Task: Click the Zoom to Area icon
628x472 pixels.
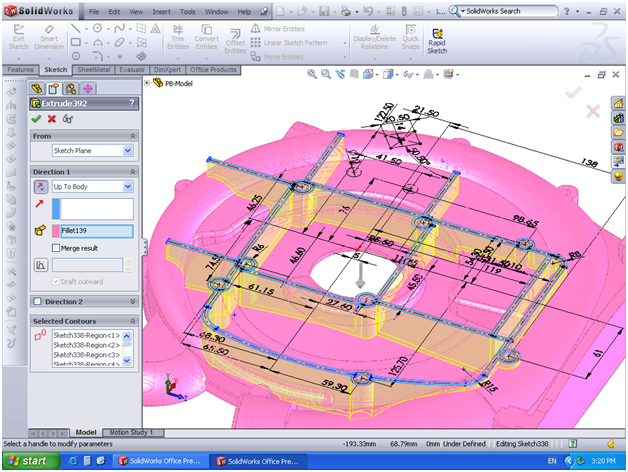Action: [326, 74]
